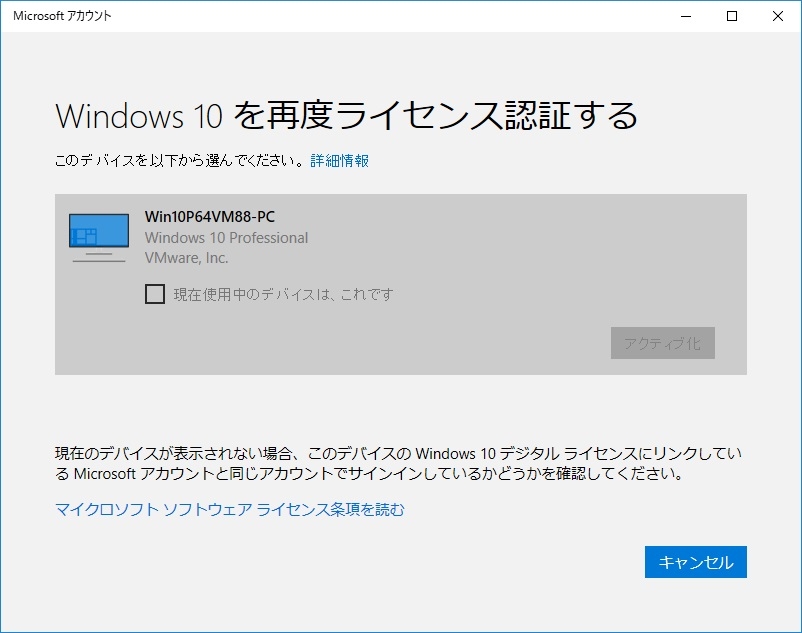
Task: Click the アクティブ化 button
Action: click(662, 343)
